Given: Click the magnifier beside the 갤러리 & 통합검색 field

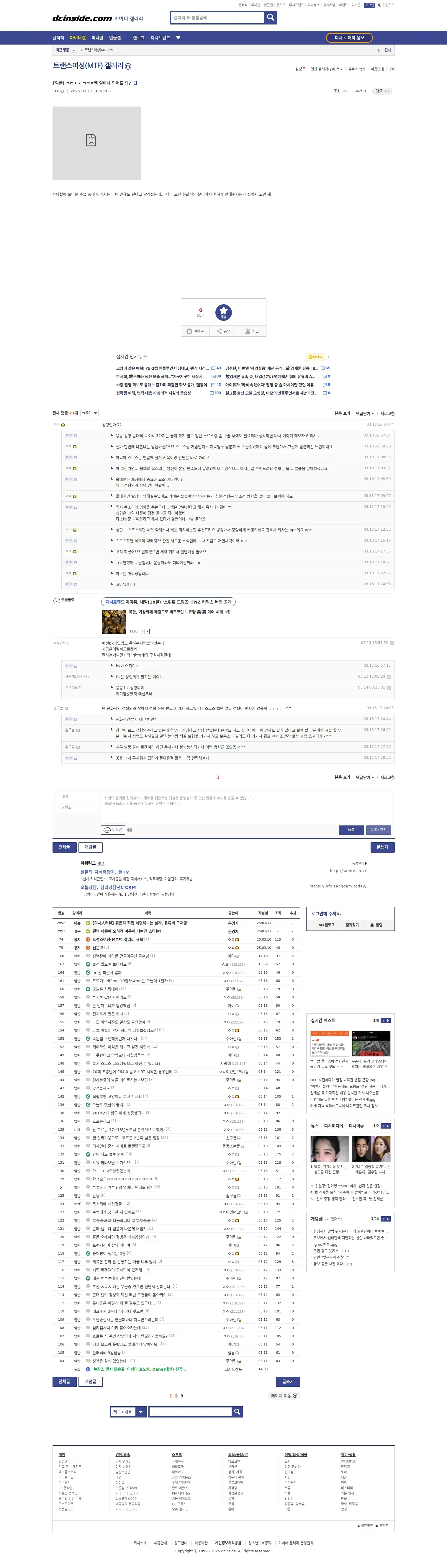Looking at the screenshot, I should click(271, 18).
